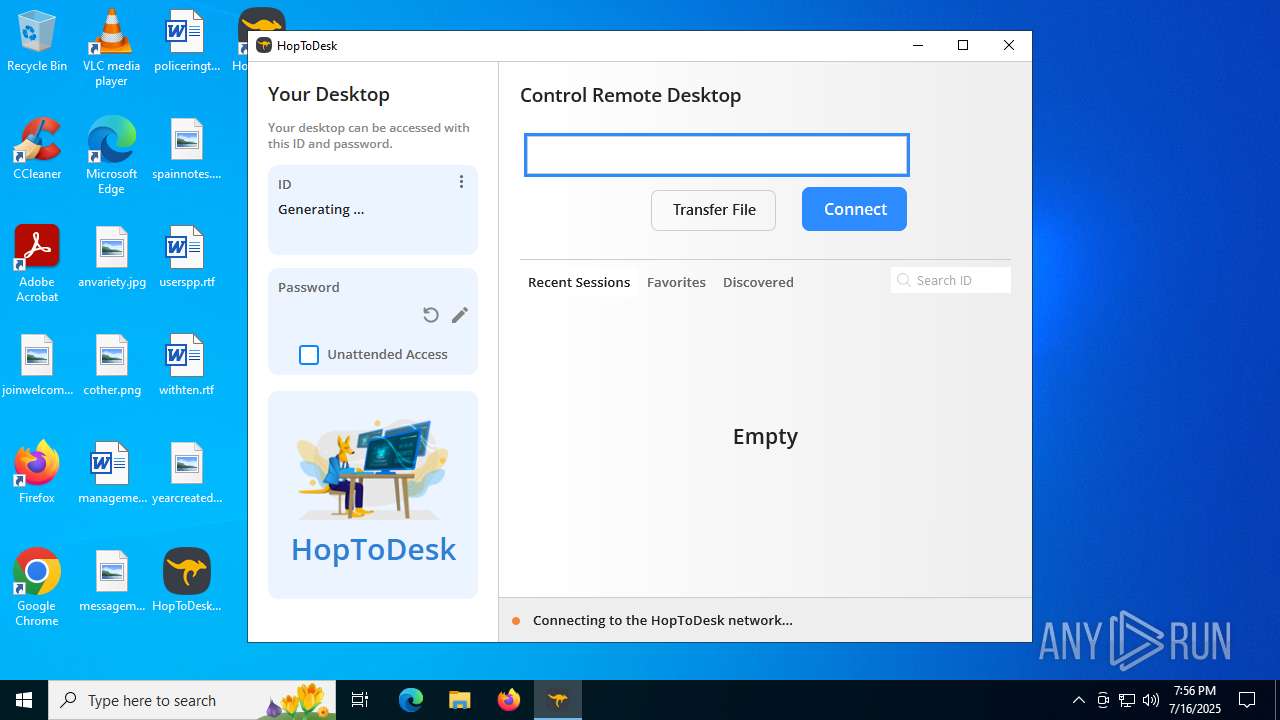Viewport: 1280px width, 720px height.
Task: Select the Recycle Bin desktop icon
Action: tap(37, 42)
